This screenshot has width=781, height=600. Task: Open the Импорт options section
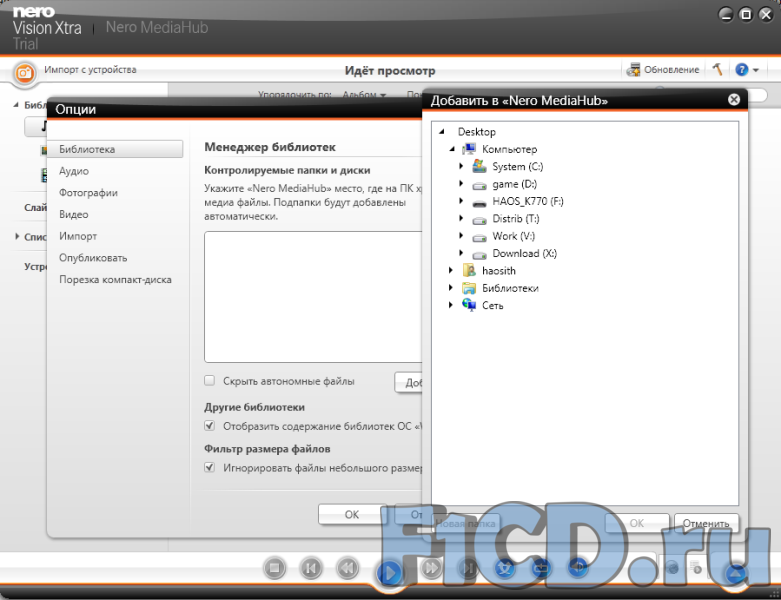[78, 236]
